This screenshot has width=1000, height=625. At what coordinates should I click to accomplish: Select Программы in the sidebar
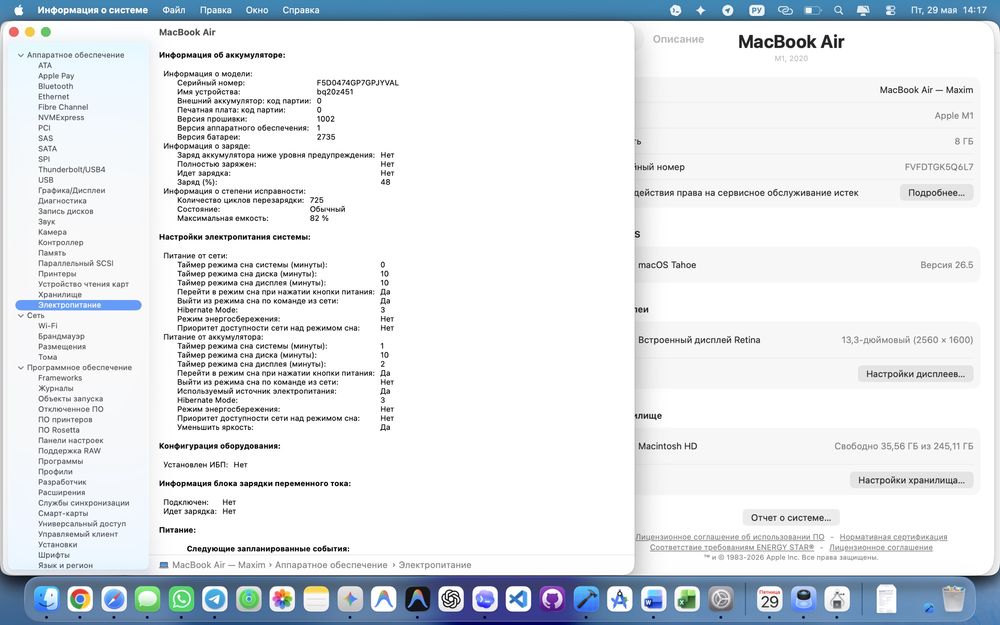[x=61, y=461]
